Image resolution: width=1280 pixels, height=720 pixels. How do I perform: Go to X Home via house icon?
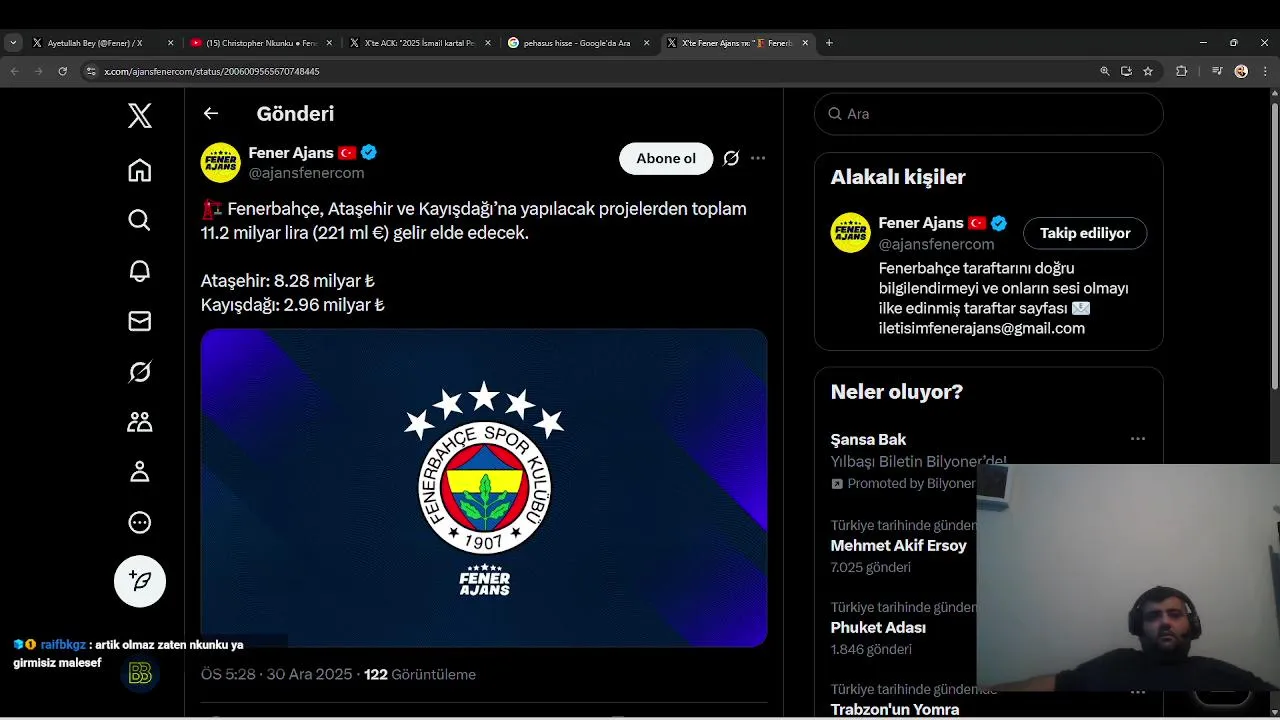(140, 170)
